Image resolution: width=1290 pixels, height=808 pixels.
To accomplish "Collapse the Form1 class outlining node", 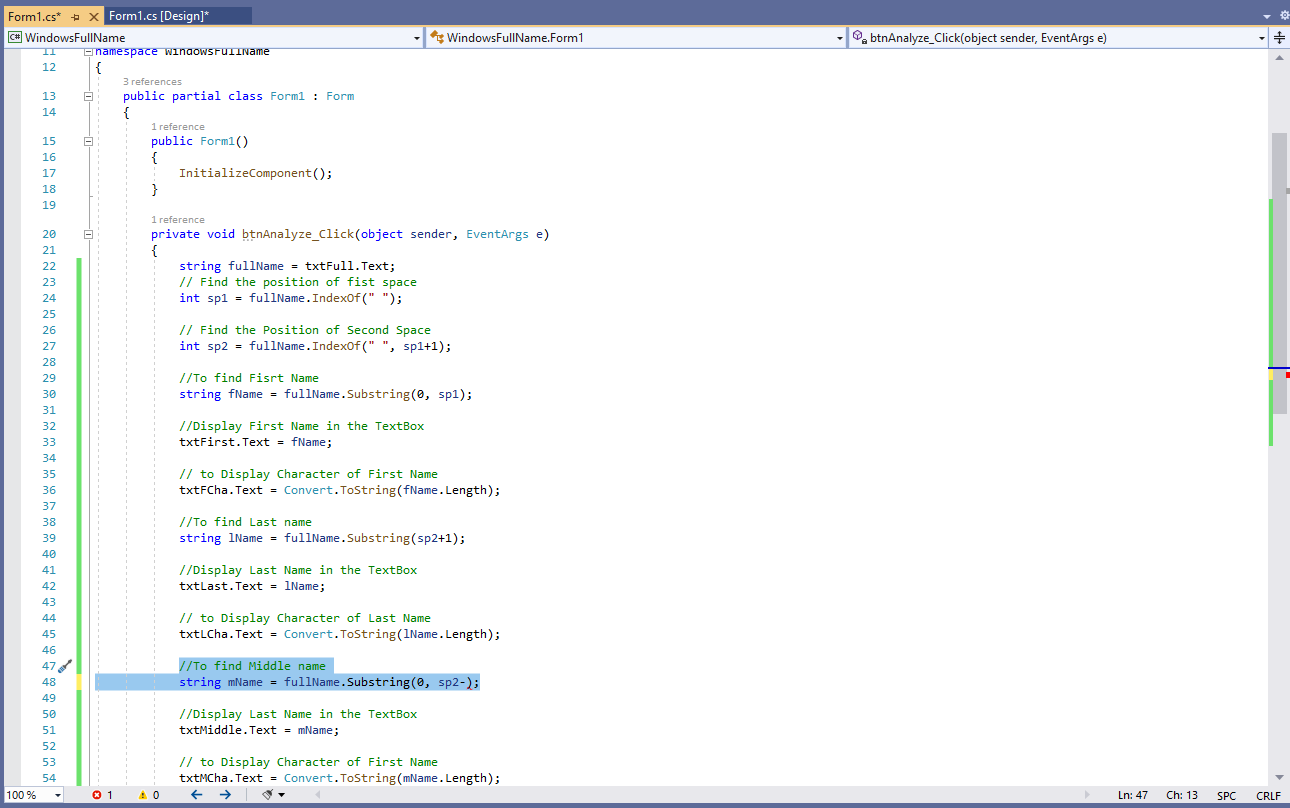I will (88, 96).
